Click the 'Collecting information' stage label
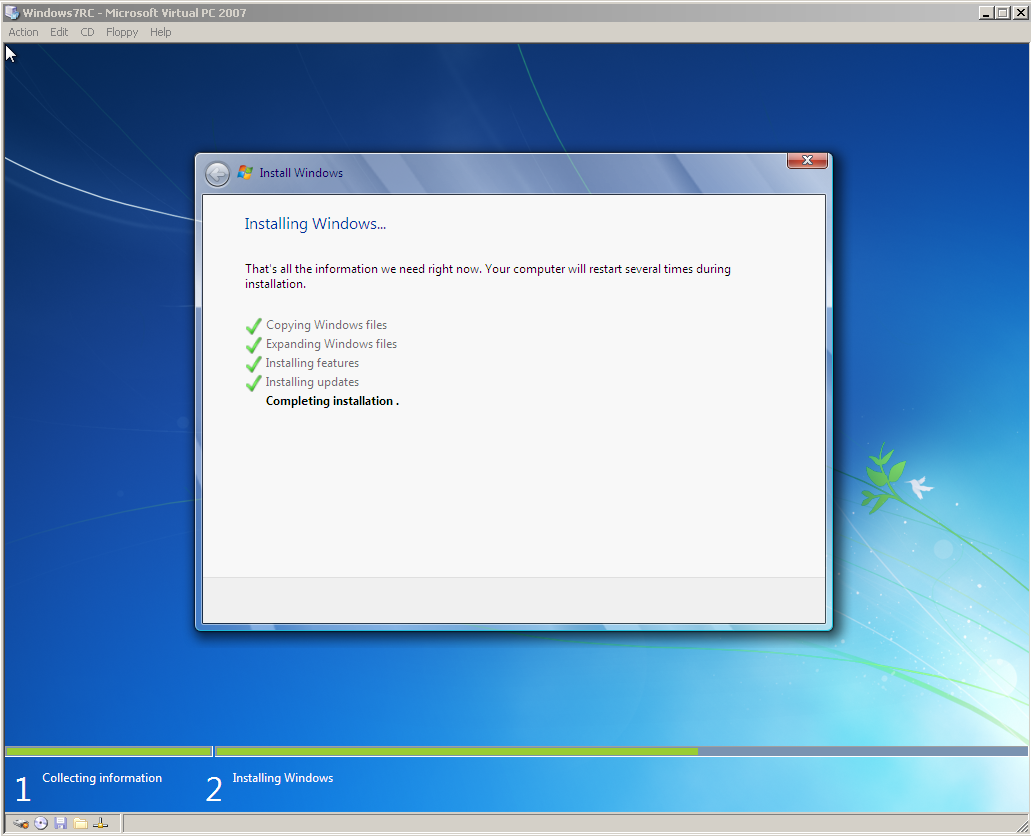 coord(102,778)
